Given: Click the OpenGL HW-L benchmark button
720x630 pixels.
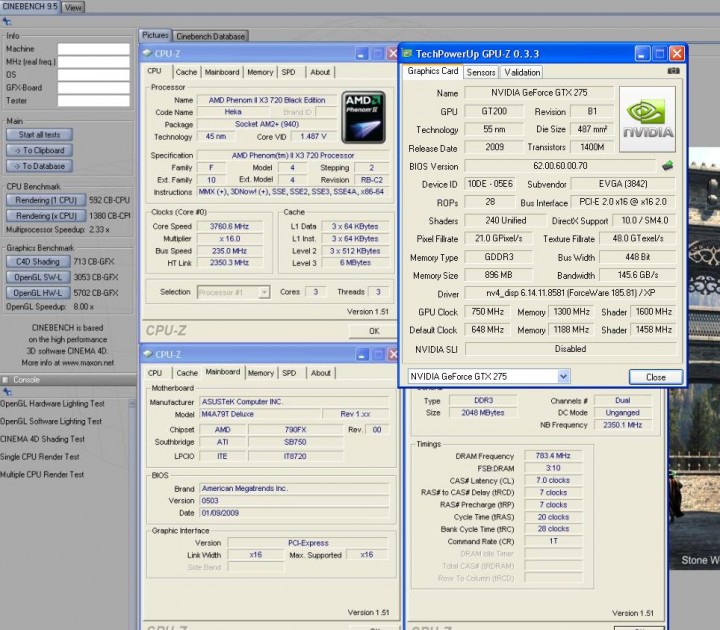Looking at the screenshot, I should 39,293.
